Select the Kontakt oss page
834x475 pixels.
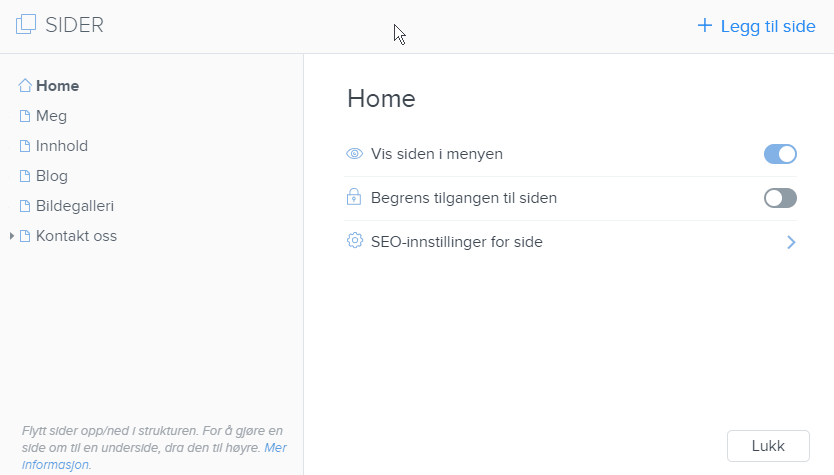(76, 236)
